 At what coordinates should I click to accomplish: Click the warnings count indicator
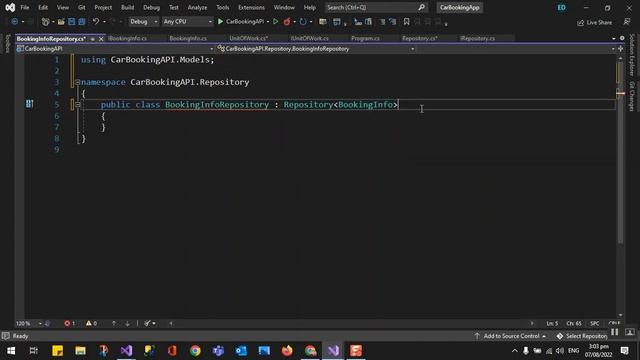91,323
